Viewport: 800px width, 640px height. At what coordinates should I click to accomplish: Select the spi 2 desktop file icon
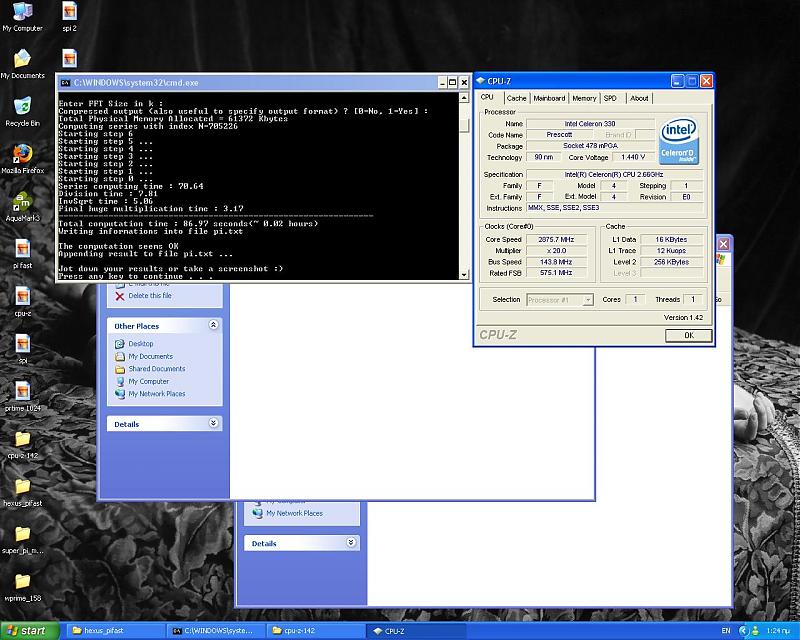pyautogui.click(x=69, y=17)
